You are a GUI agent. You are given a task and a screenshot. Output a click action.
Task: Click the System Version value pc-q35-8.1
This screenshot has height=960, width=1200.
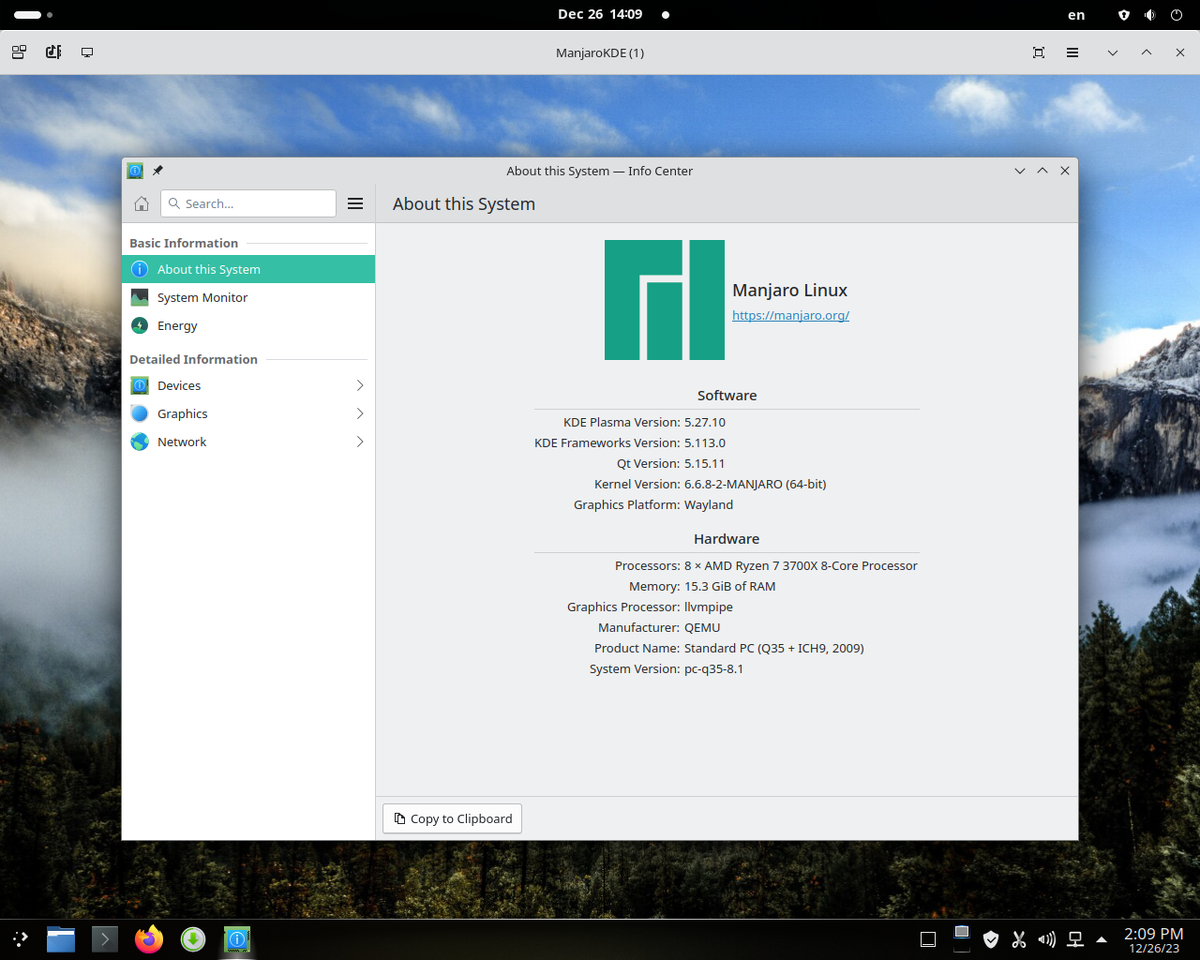click(x=714, y=669)
